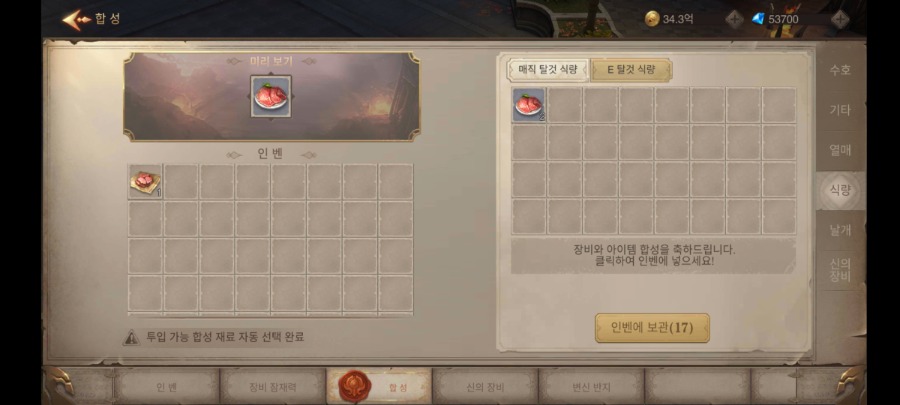This screenshot has width=900, height=405.
Task: Open the 장비 잠재력 bottom tab
Action: (x=273, y=387)
